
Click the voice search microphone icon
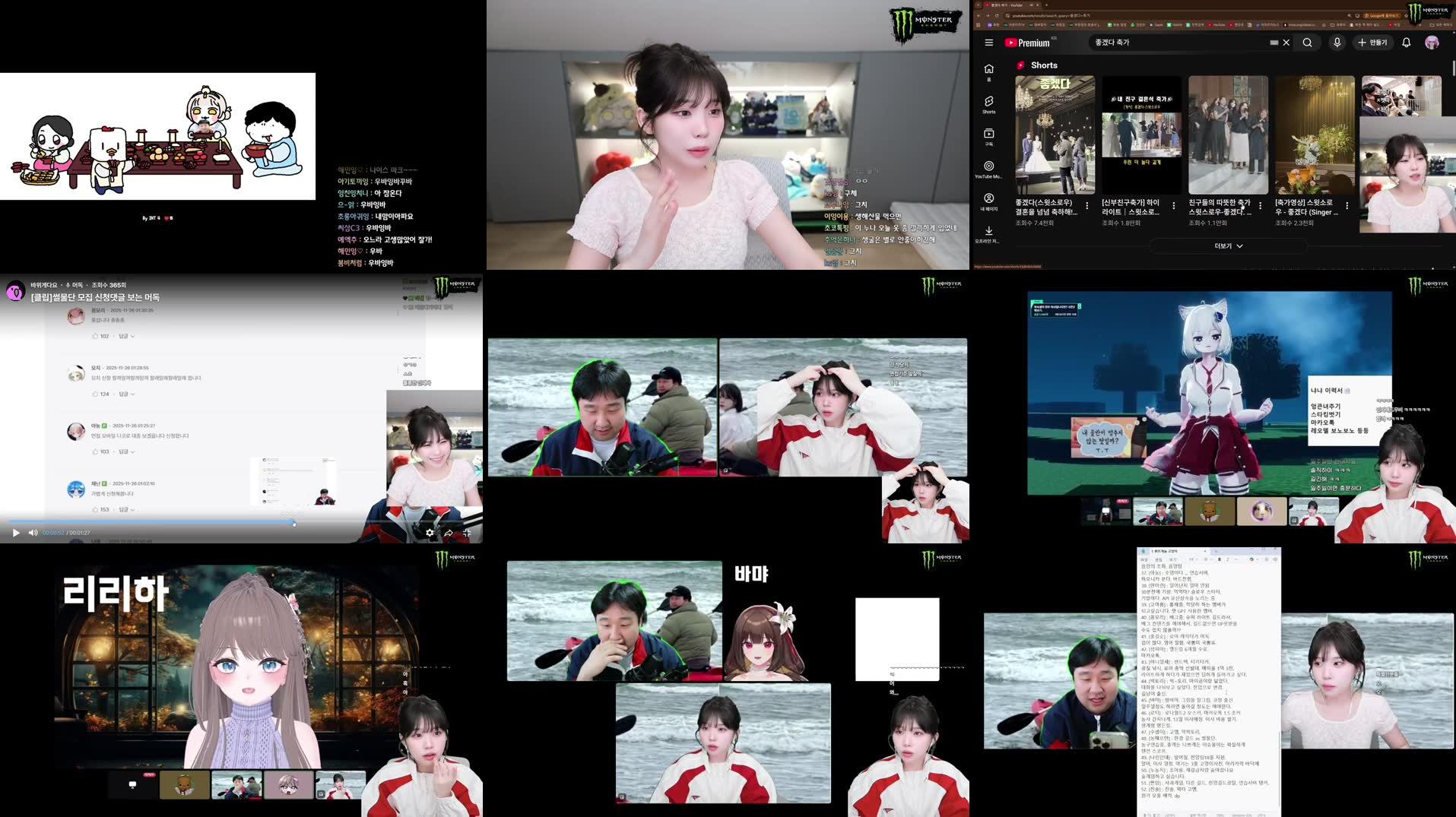[x=1337, y=43]
